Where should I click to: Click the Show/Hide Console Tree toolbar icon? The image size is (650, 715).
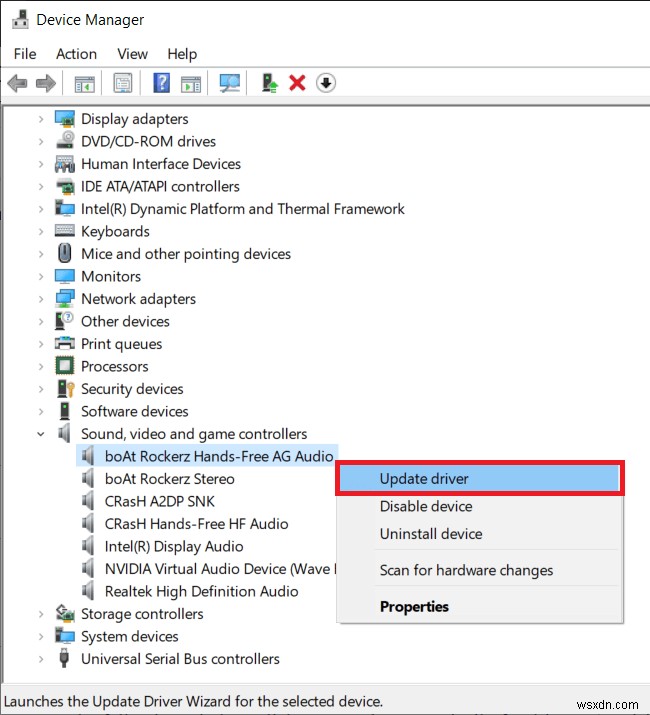84,83
